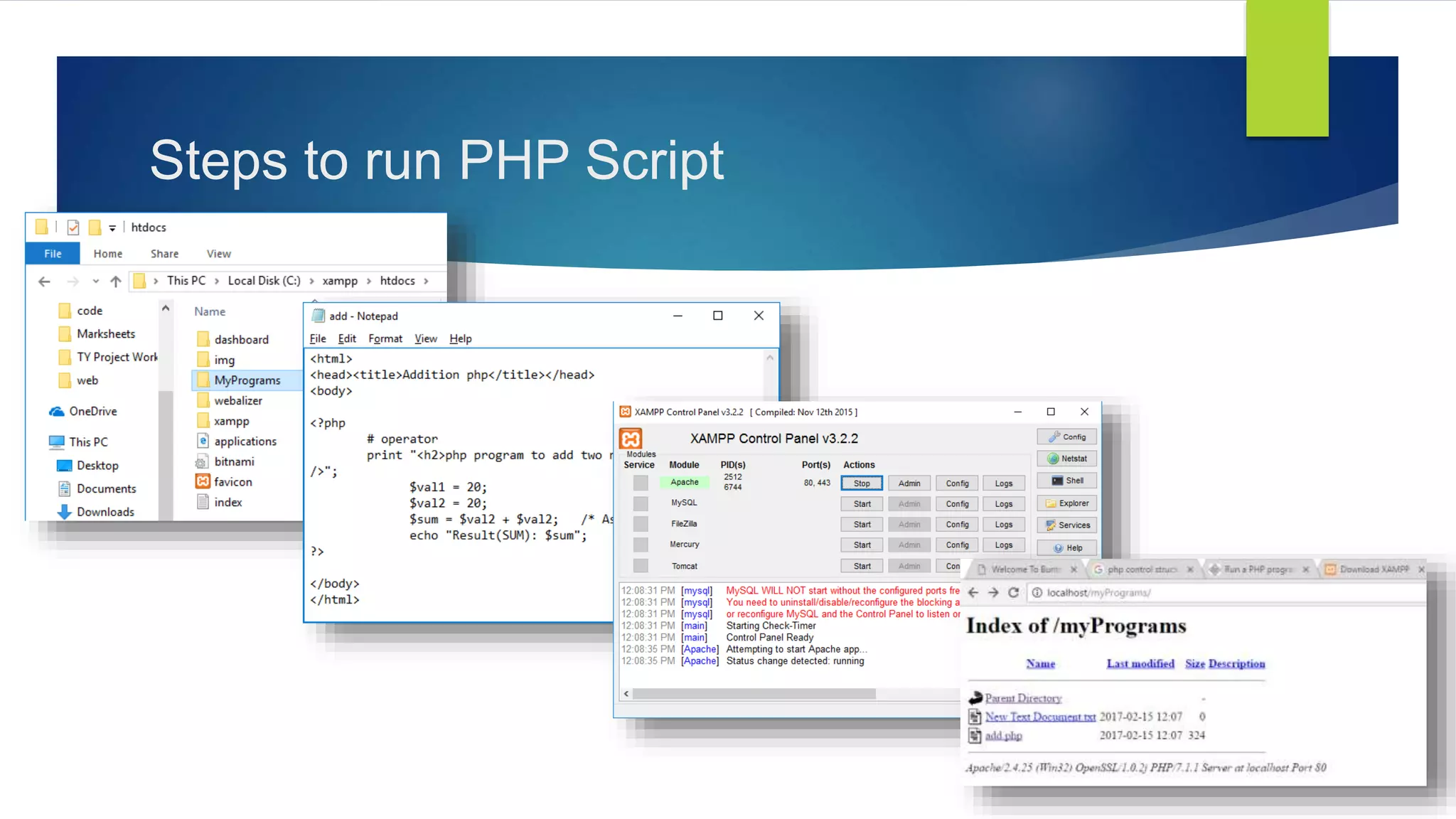This screenshot has width=1456, height=819.
Task: Click the browser reload icon
Action: pos(1014,592)
